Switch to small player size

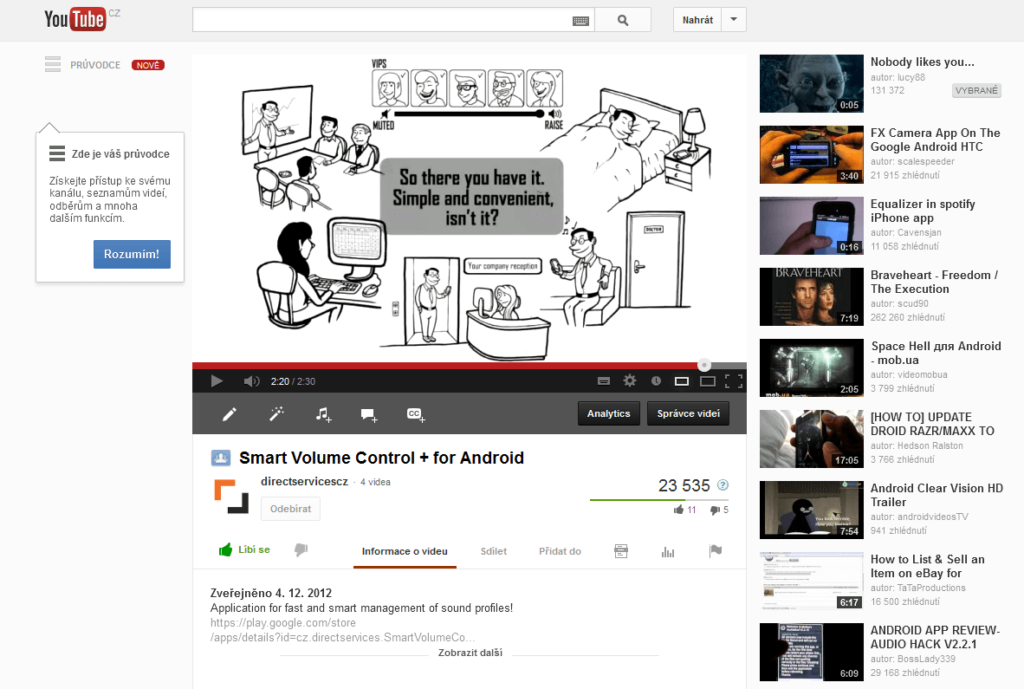681,381
